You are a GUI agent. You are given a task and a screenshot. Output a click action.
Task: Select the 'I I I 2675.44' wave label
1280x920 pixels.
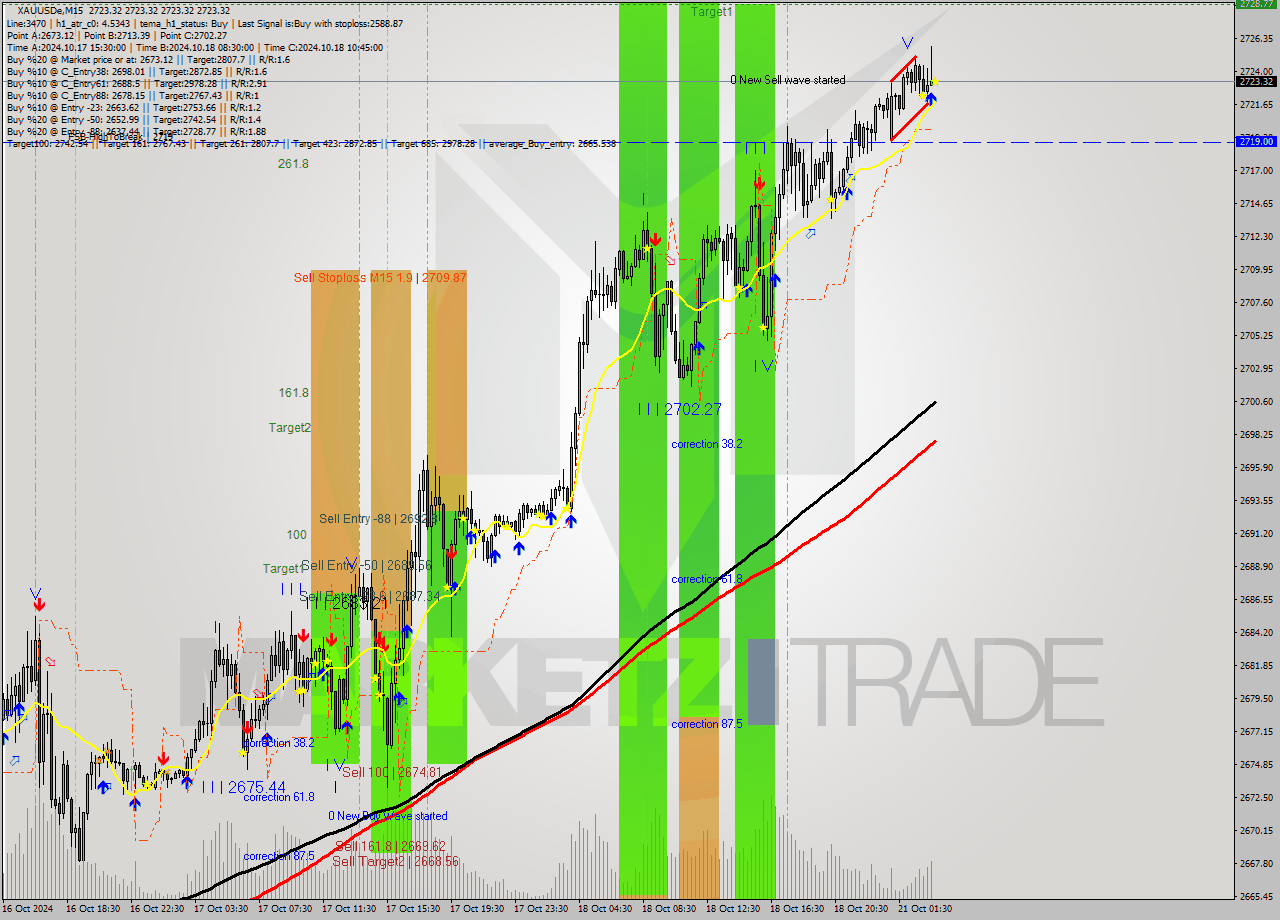click(x=244, y=787)
